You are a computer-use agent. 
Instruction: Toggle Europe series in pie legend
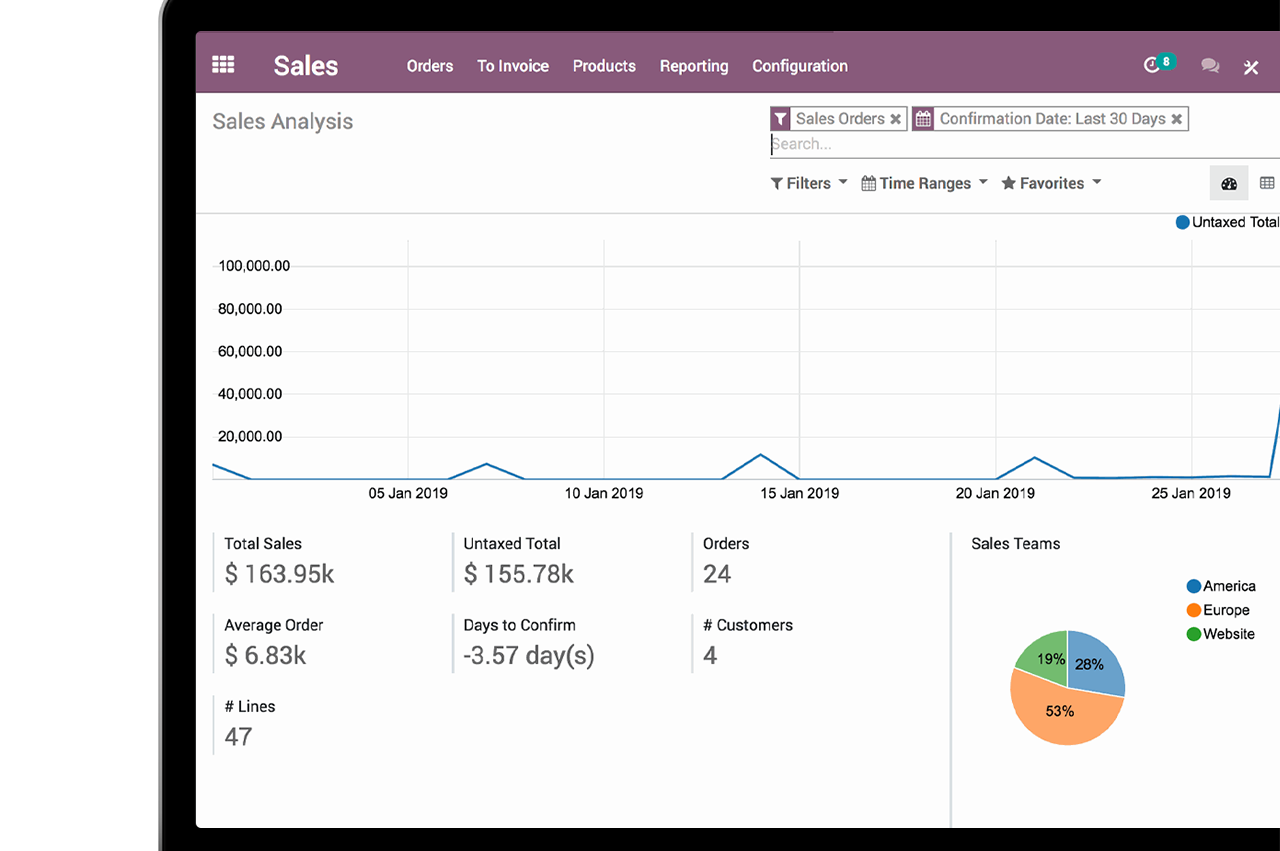tap(1218, 610)
